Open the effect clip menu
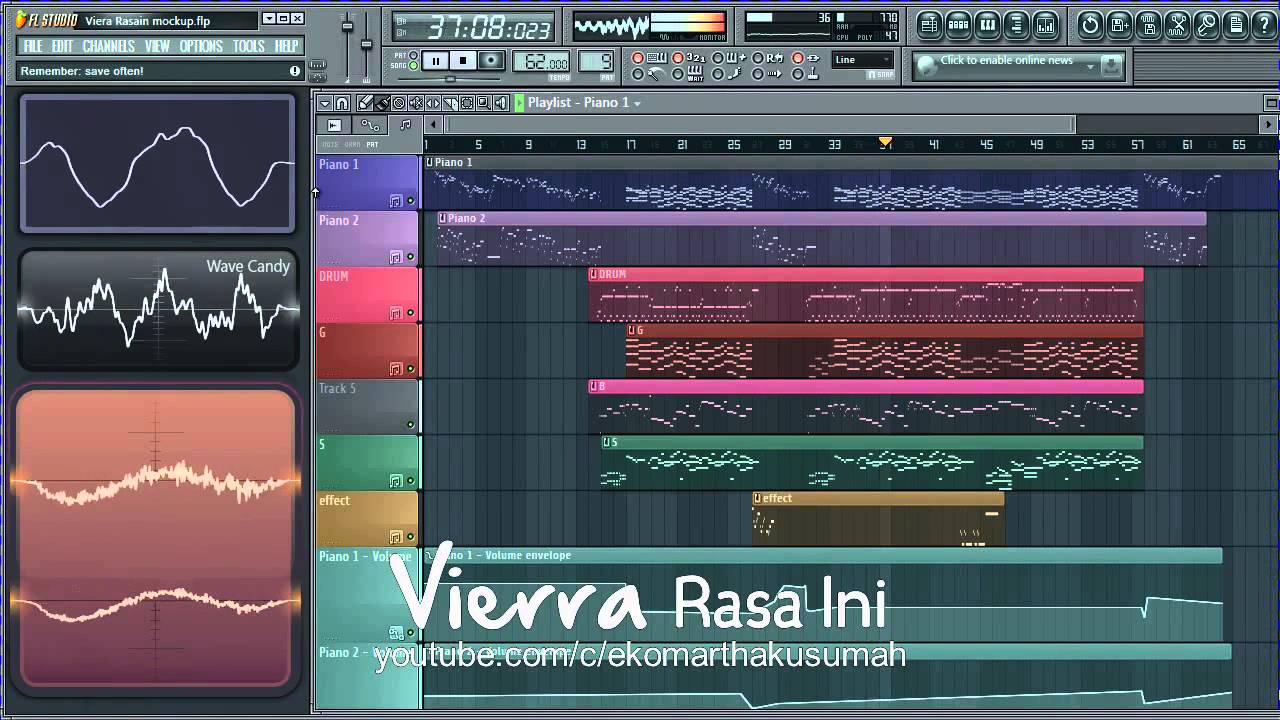Viewport: 1280px width, 720px height. tap(758, 498)
